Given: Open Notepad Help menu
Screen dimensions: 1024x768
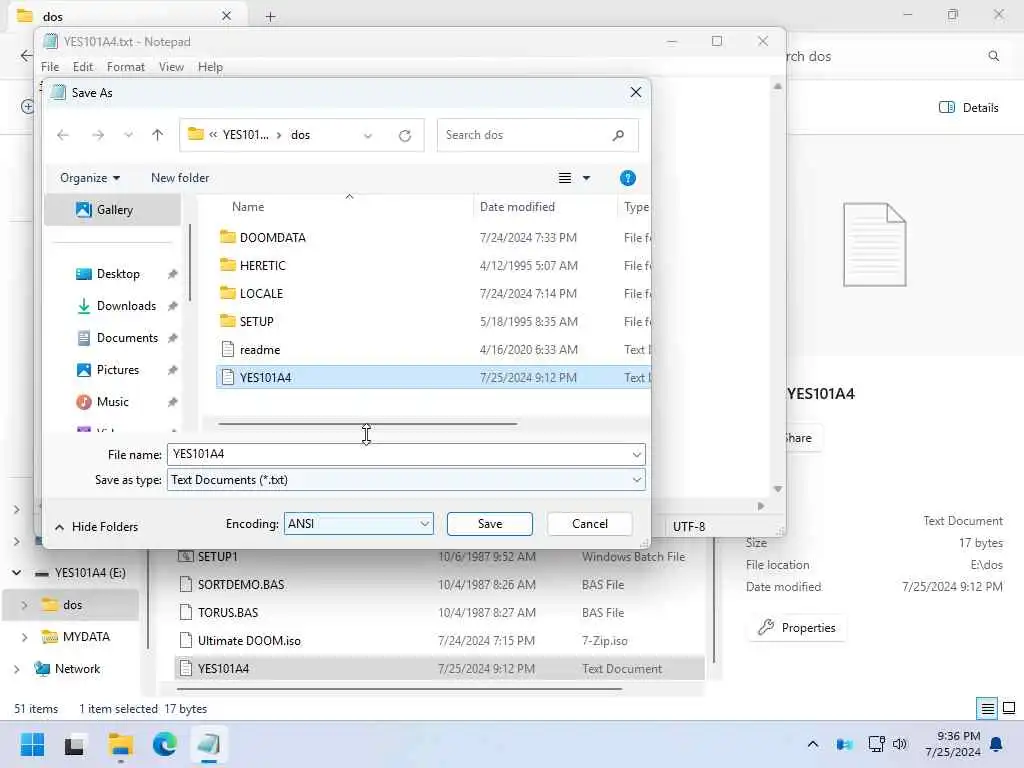Looking at the screenshot, I should point(210,67).
